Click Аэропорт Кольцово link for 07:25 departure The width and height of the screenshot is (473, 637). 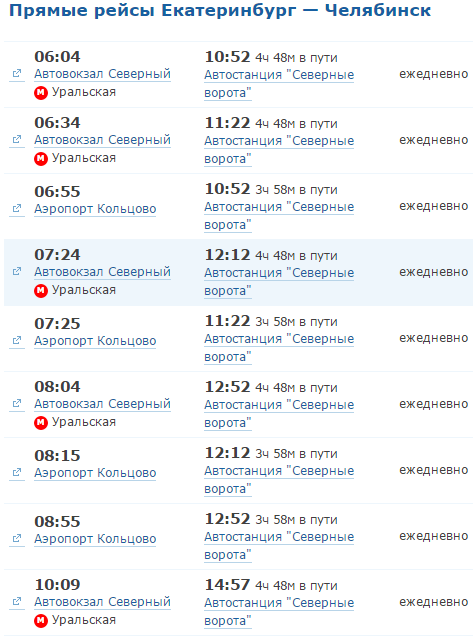pyautogui.click(x=95, y=341)
